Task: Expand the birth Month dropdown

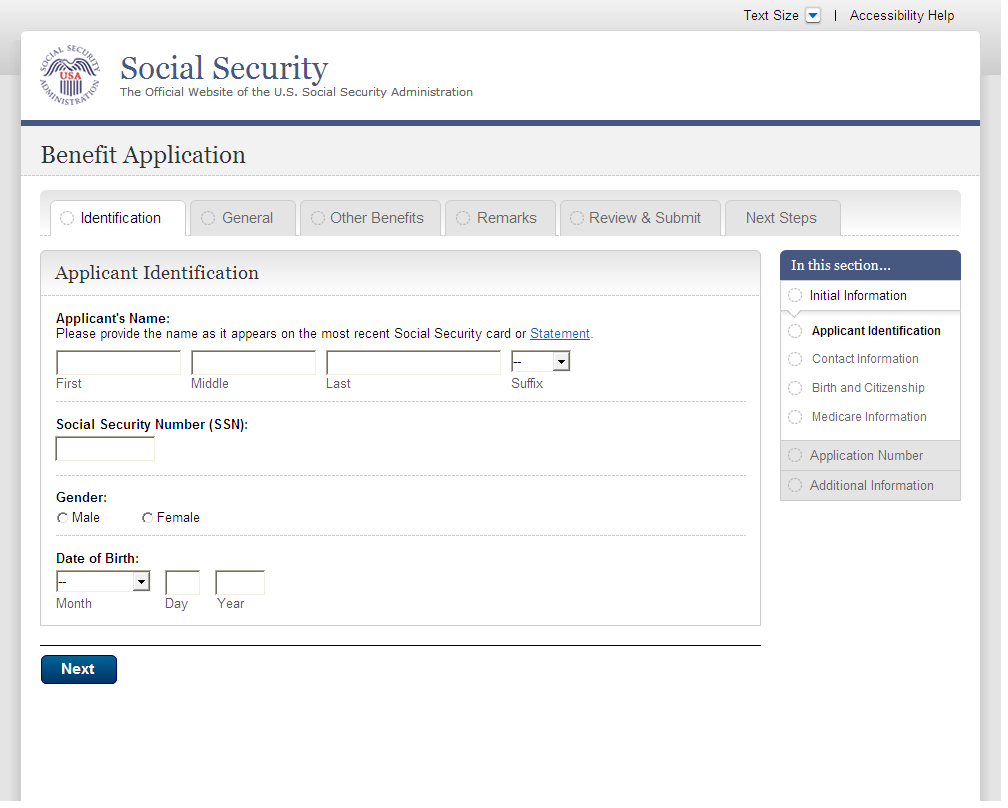Action: pyautogui.click(x=103, y=581)
